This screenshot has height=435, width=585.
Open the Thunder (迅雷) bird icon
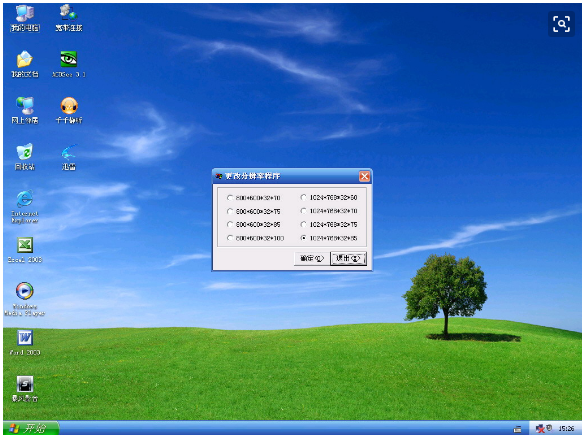pos(69,157)
